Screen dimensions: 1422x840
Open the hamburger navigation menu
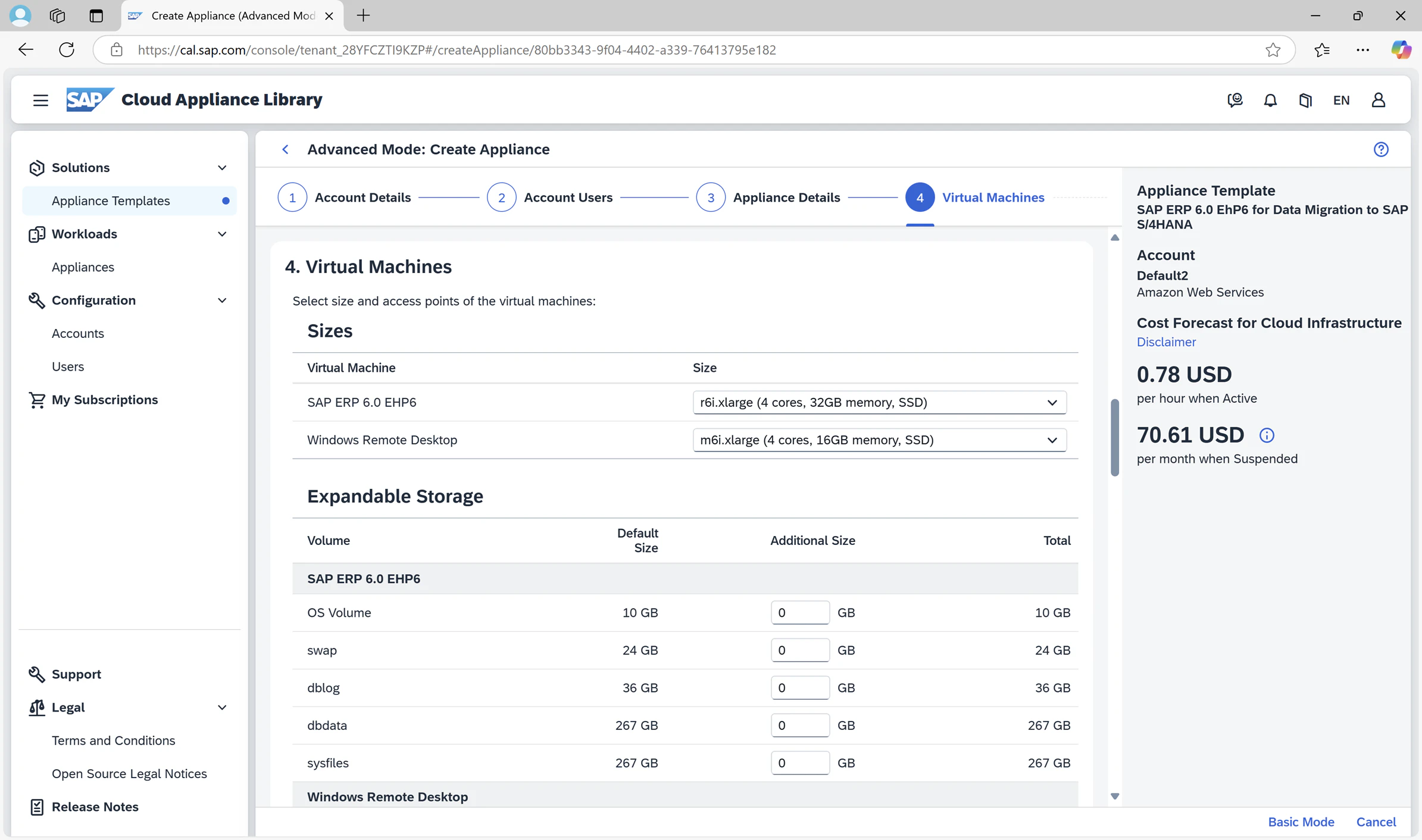click(x=40, y=100)
